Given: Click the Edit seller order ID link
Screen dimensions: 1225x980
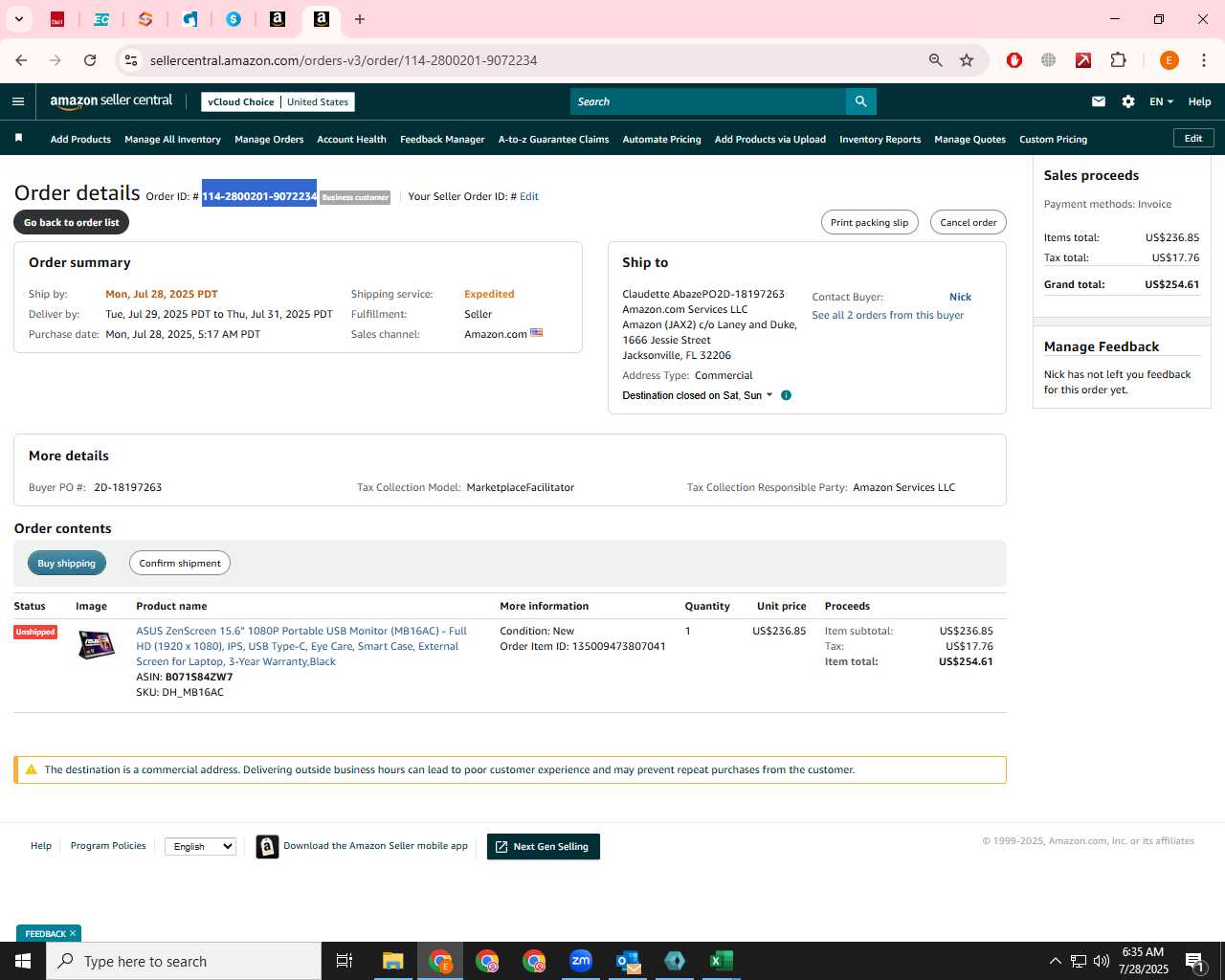Looking at the screenshot, I should pyautogui.click(x=529, y=196).
